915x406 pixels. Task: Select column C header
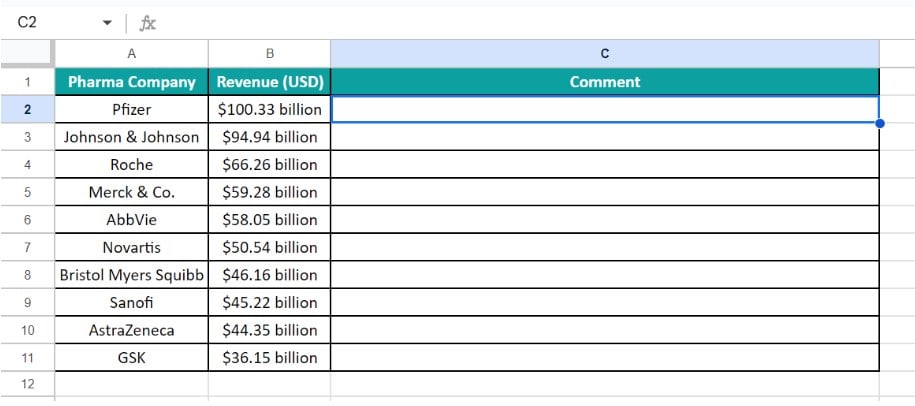(x=605, y=54)
